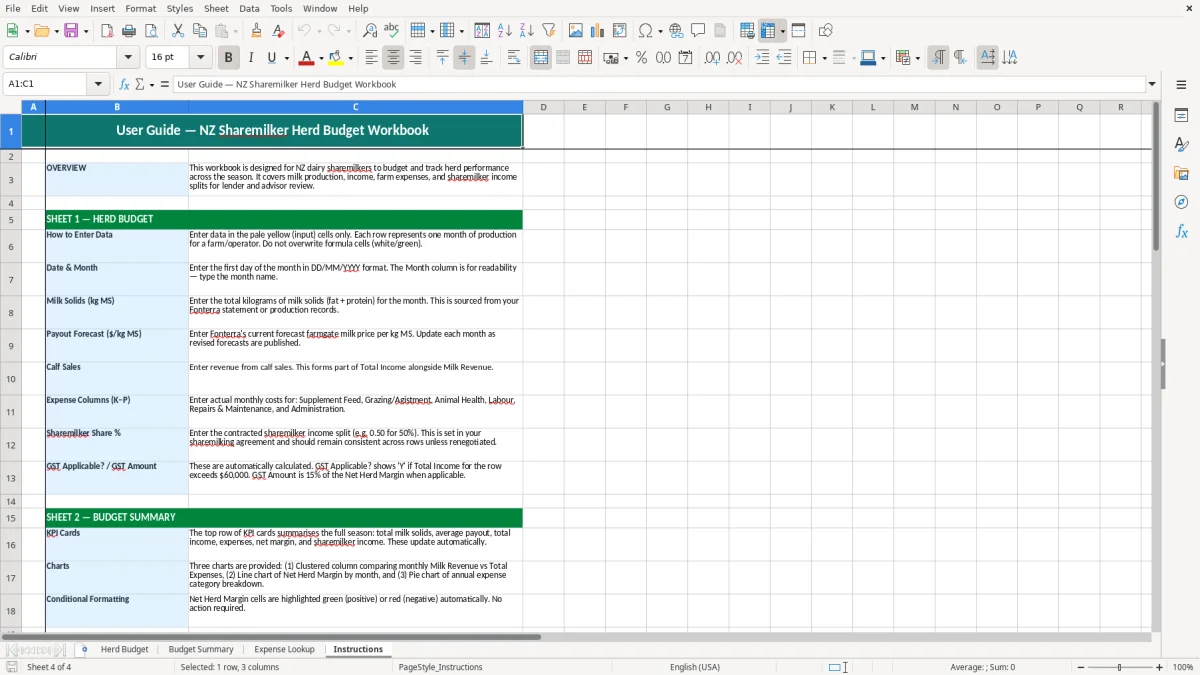Screen dimensions: 1200x675
Task: Click Insert Comment icon
Action: (698, 31)
